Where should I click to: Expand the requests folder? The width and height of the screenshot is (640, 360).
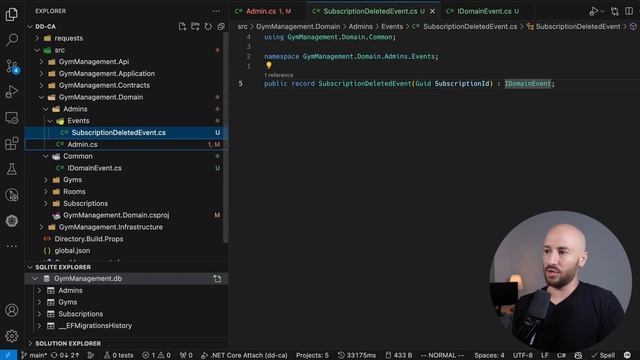[x=37, y=38]
